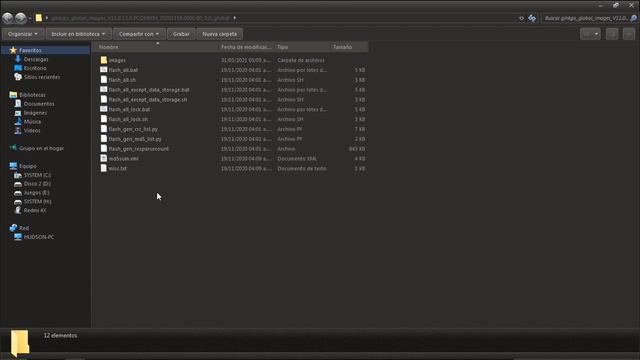The height and width of the screenshot is (360, 640).
Task: Open the Documentos library
Action: 39,104
